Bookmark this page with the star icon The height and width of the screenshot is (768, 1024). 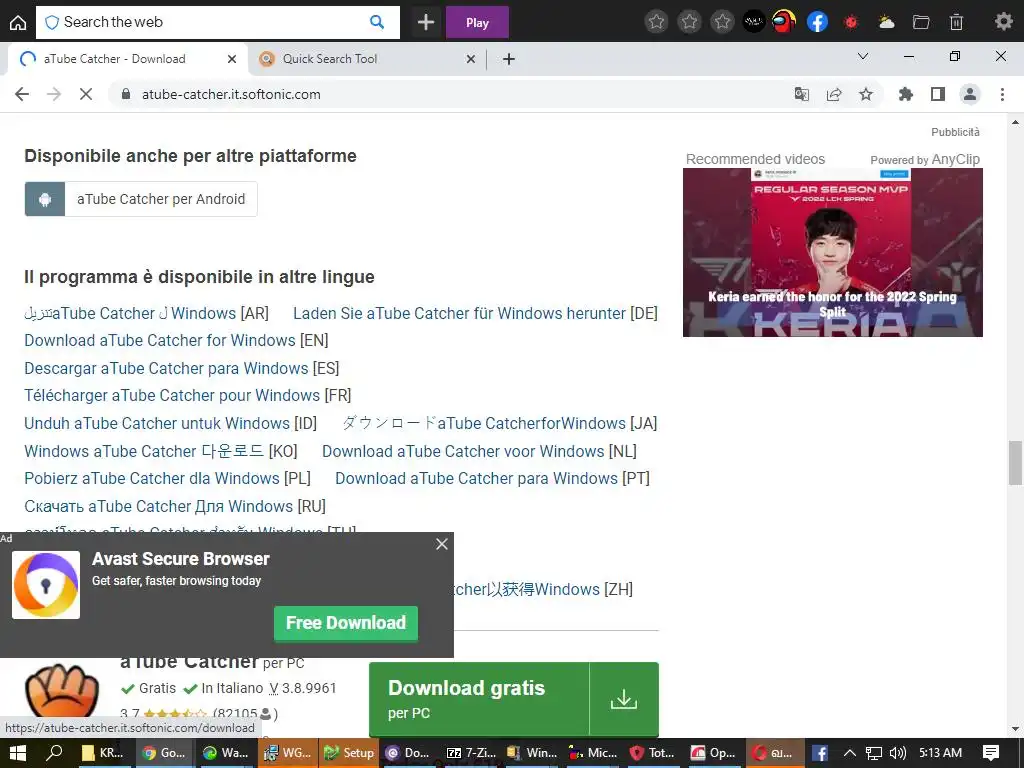pos(866,94)
